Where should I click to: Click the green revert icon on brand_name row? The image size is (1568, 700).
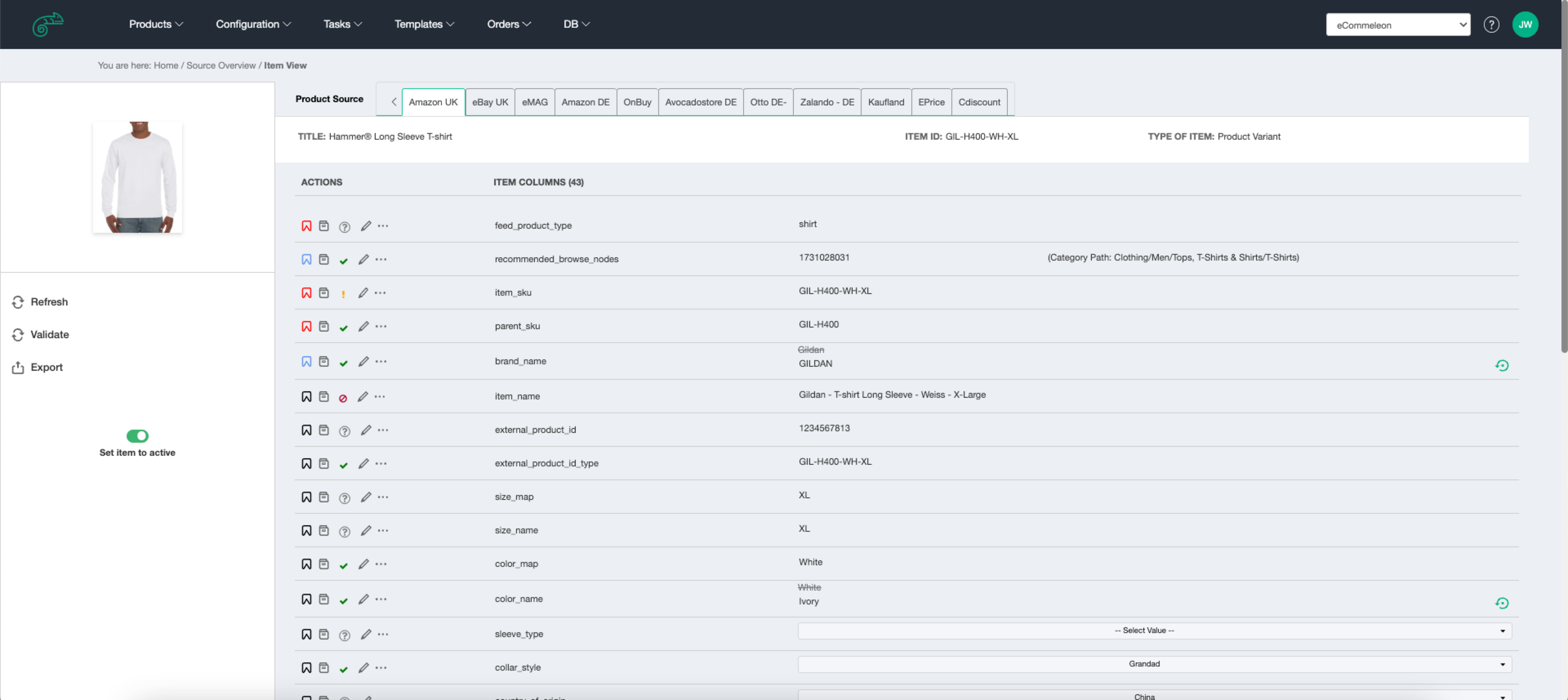click(1502, 365)
